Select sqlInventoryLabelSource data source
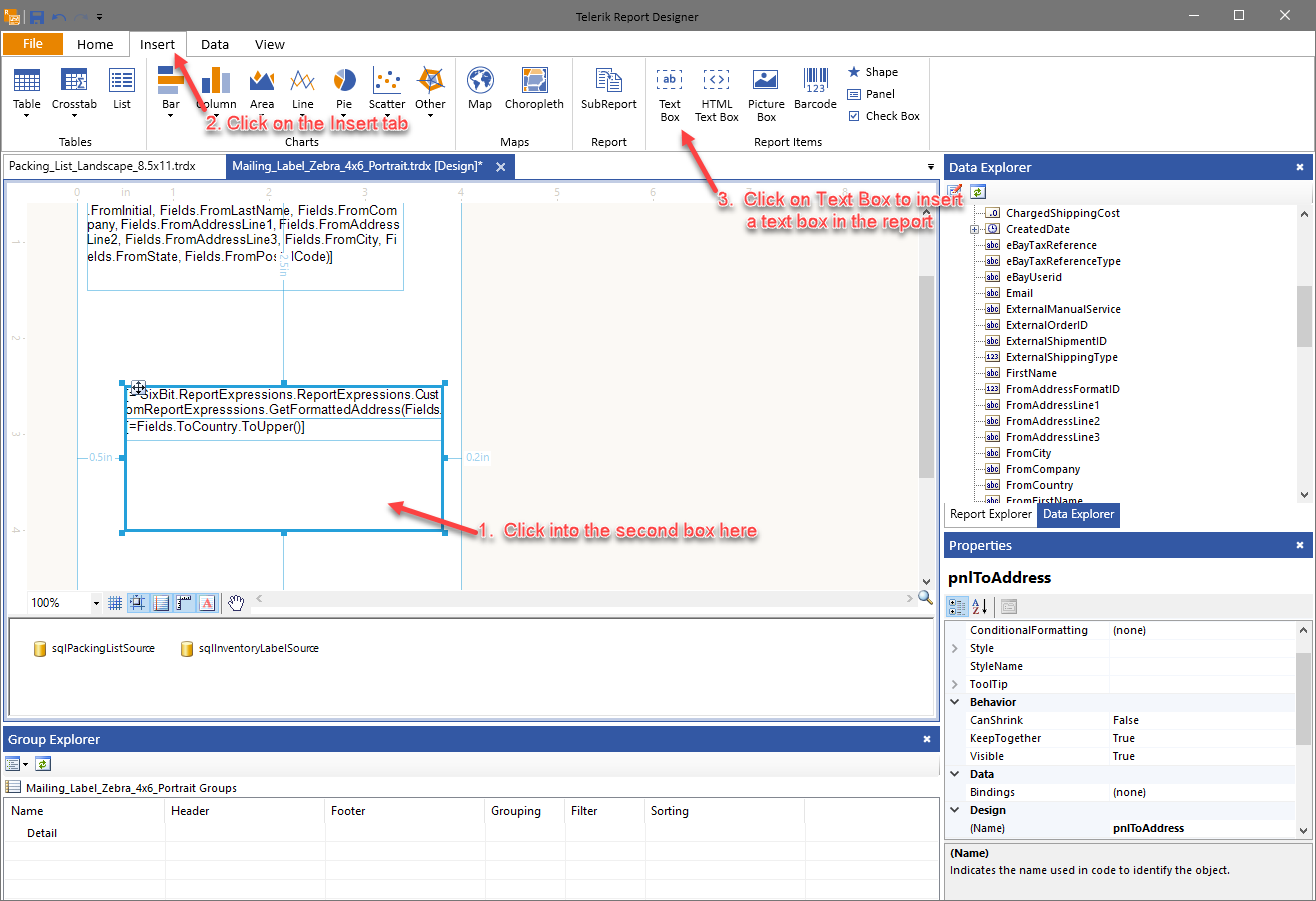Viewport: 1316px width, 901px height. [249, 648]
